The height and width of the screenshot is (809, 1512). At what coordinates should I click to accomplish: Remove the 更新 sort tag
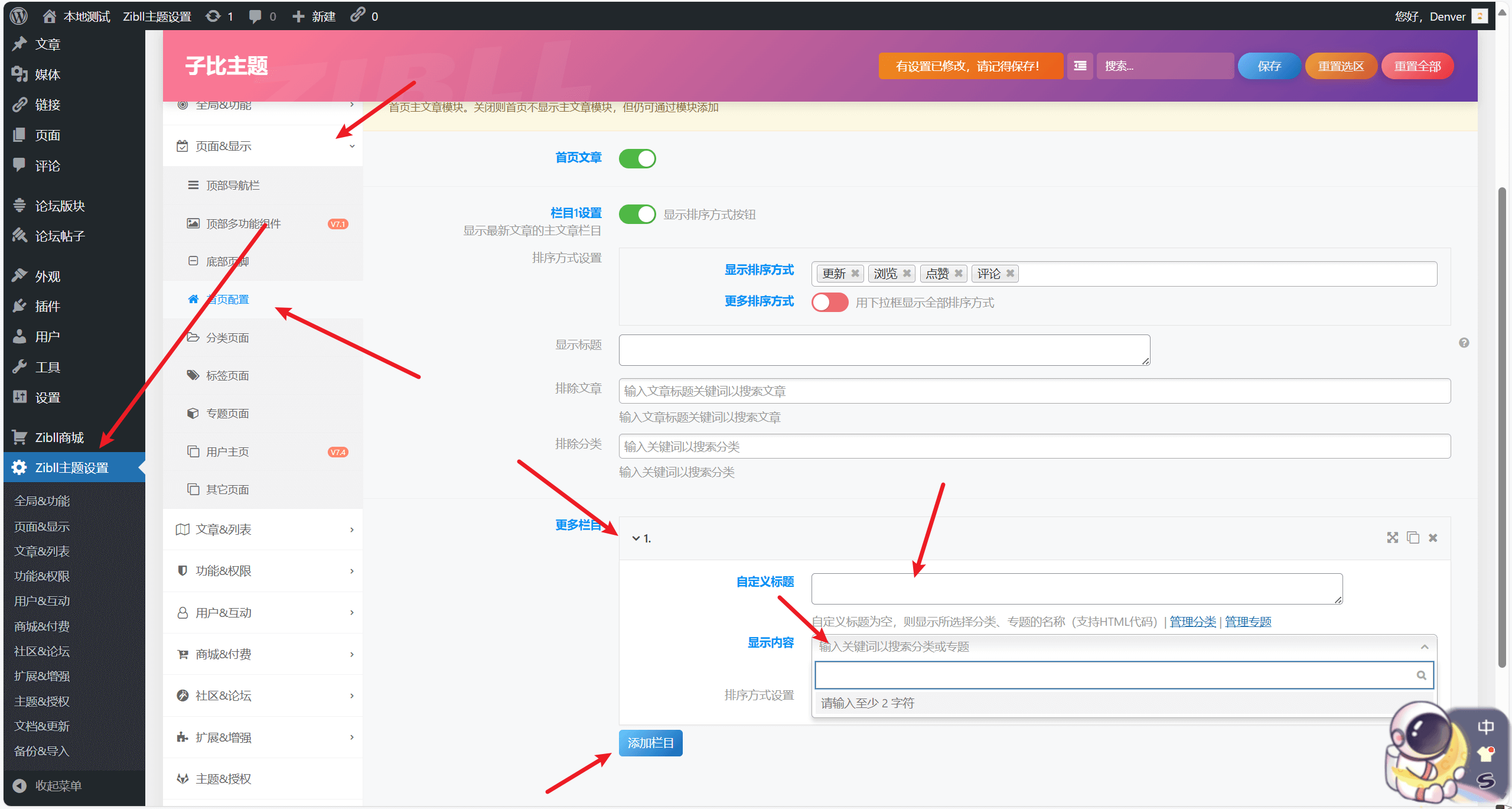point(855,273)
